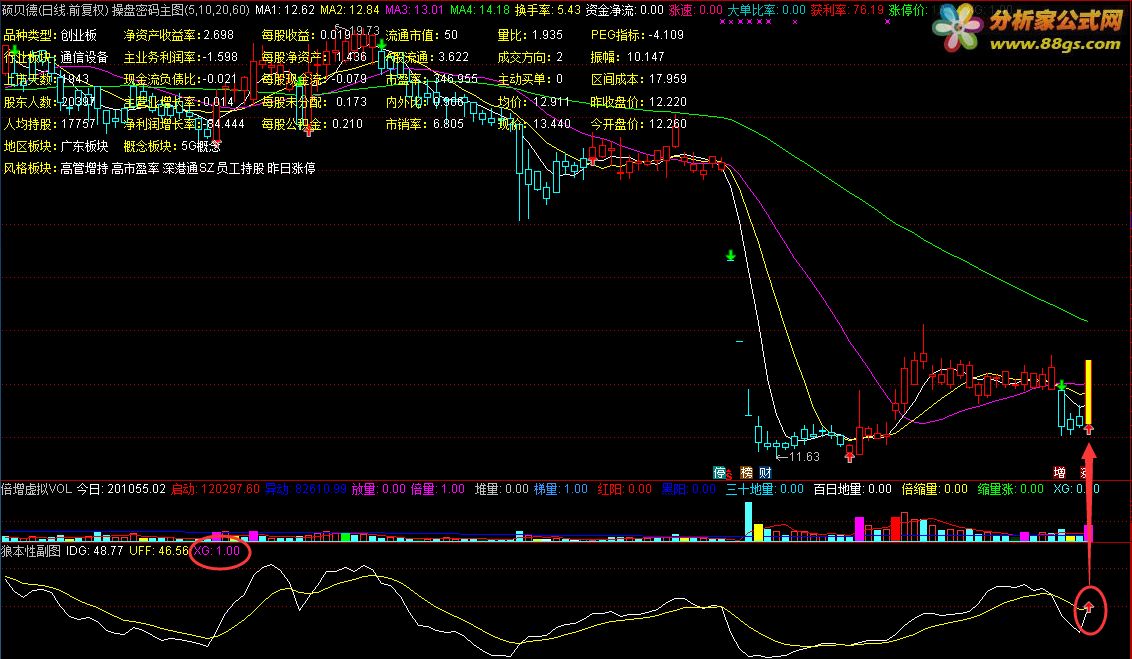
Task: Click the 百日地量: 0.00 label
Action: pyautogui.click(x=853, y=489)
